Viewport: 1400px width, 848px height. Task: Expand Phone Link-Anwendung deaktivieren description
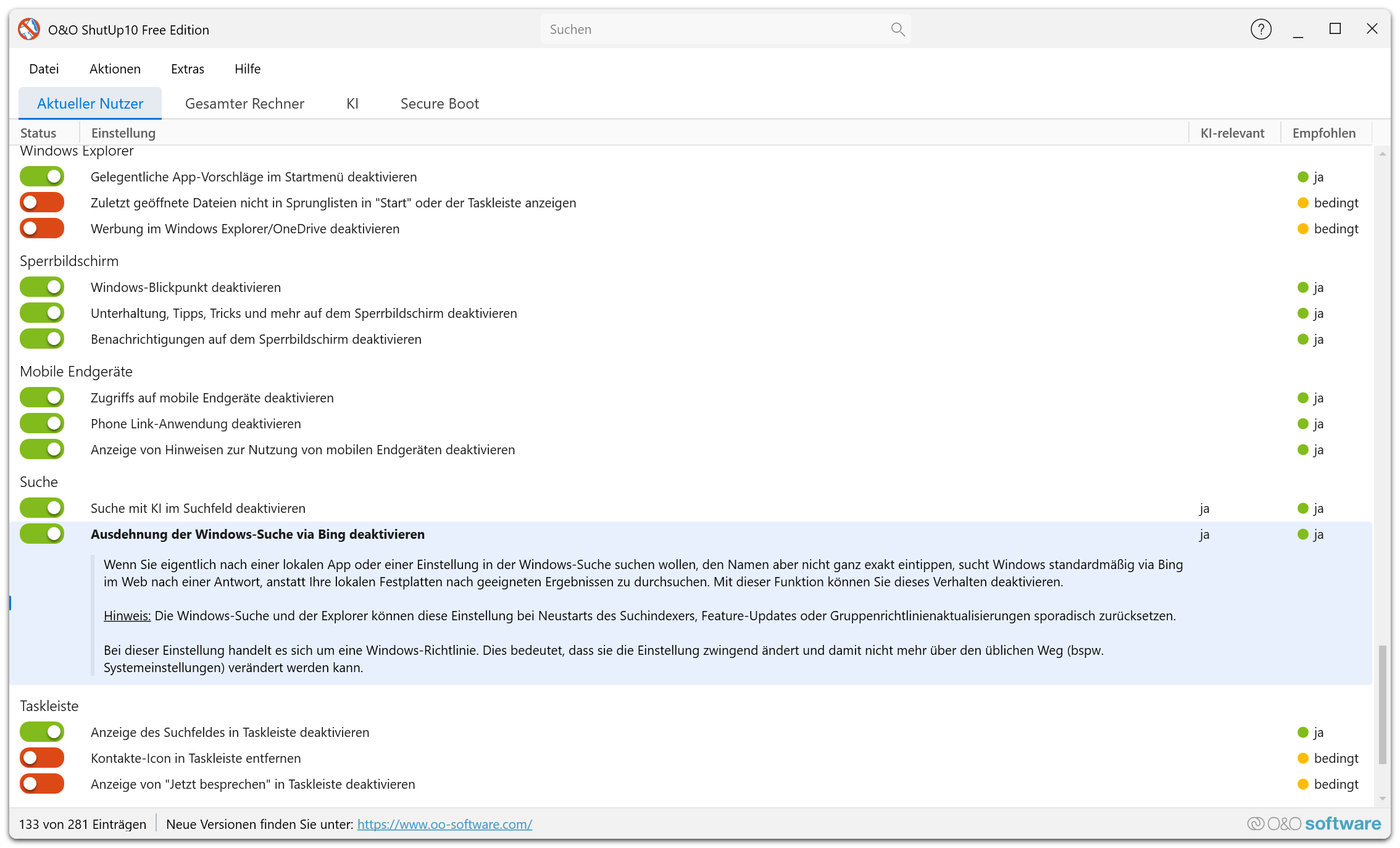(196, 424)
